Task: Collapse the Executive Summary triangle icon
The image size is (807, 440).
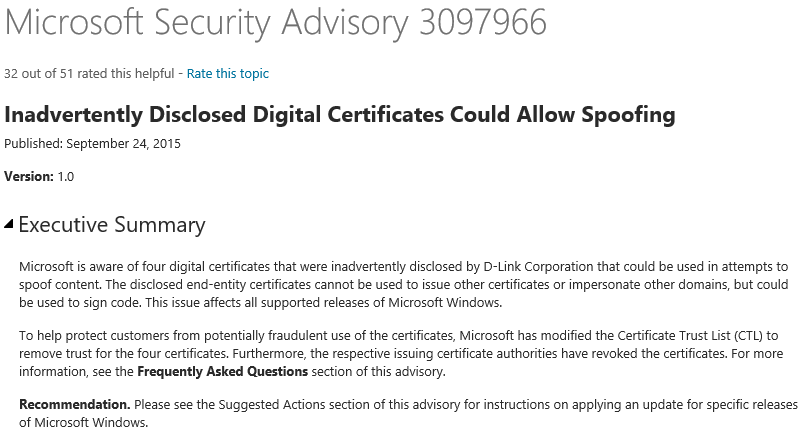Action: tap(8, 223)
